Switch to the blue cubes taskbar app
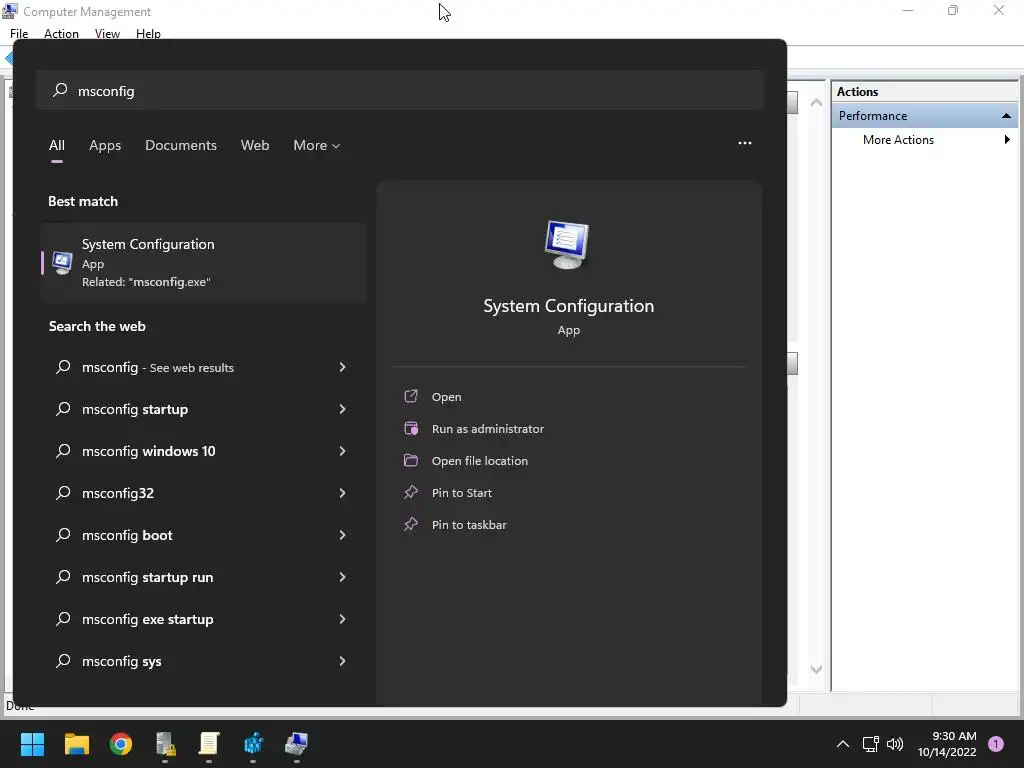 (x=253, y=744)
